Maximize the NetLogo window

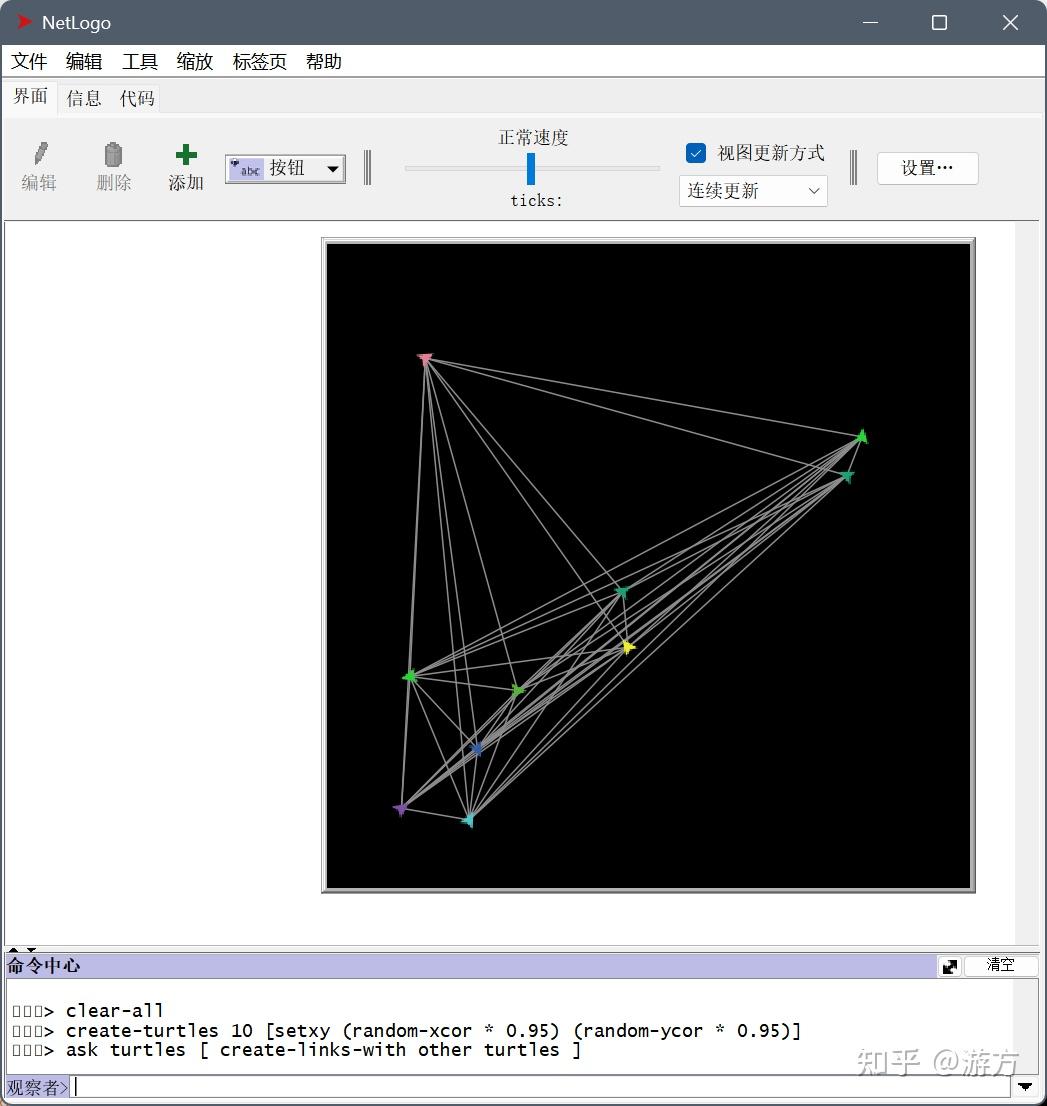click(939, 23)
